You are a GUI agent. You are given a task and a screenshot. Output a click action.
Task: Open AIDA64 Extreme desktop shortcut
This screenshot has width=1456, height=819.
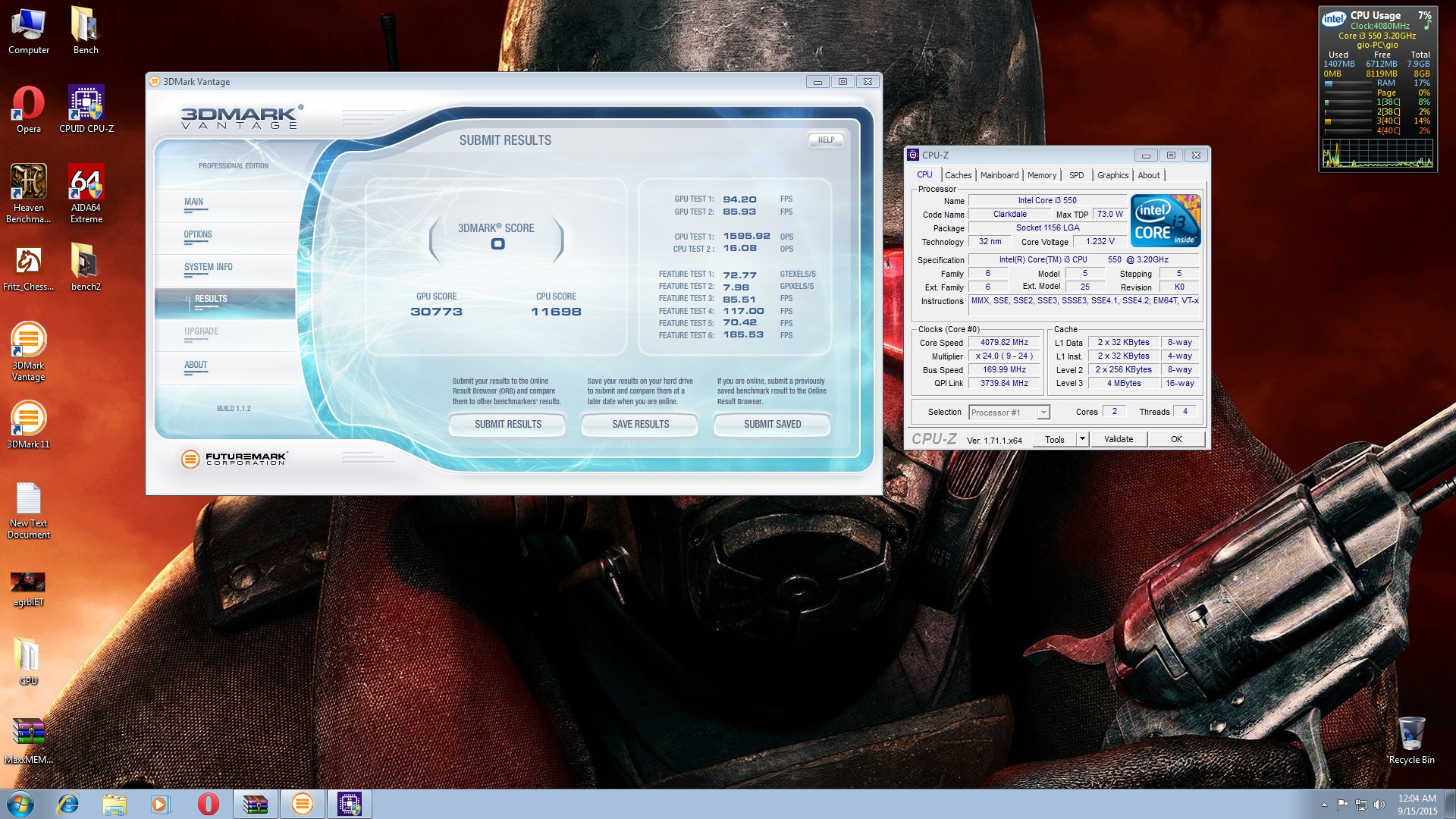click(x=86, y=194)
